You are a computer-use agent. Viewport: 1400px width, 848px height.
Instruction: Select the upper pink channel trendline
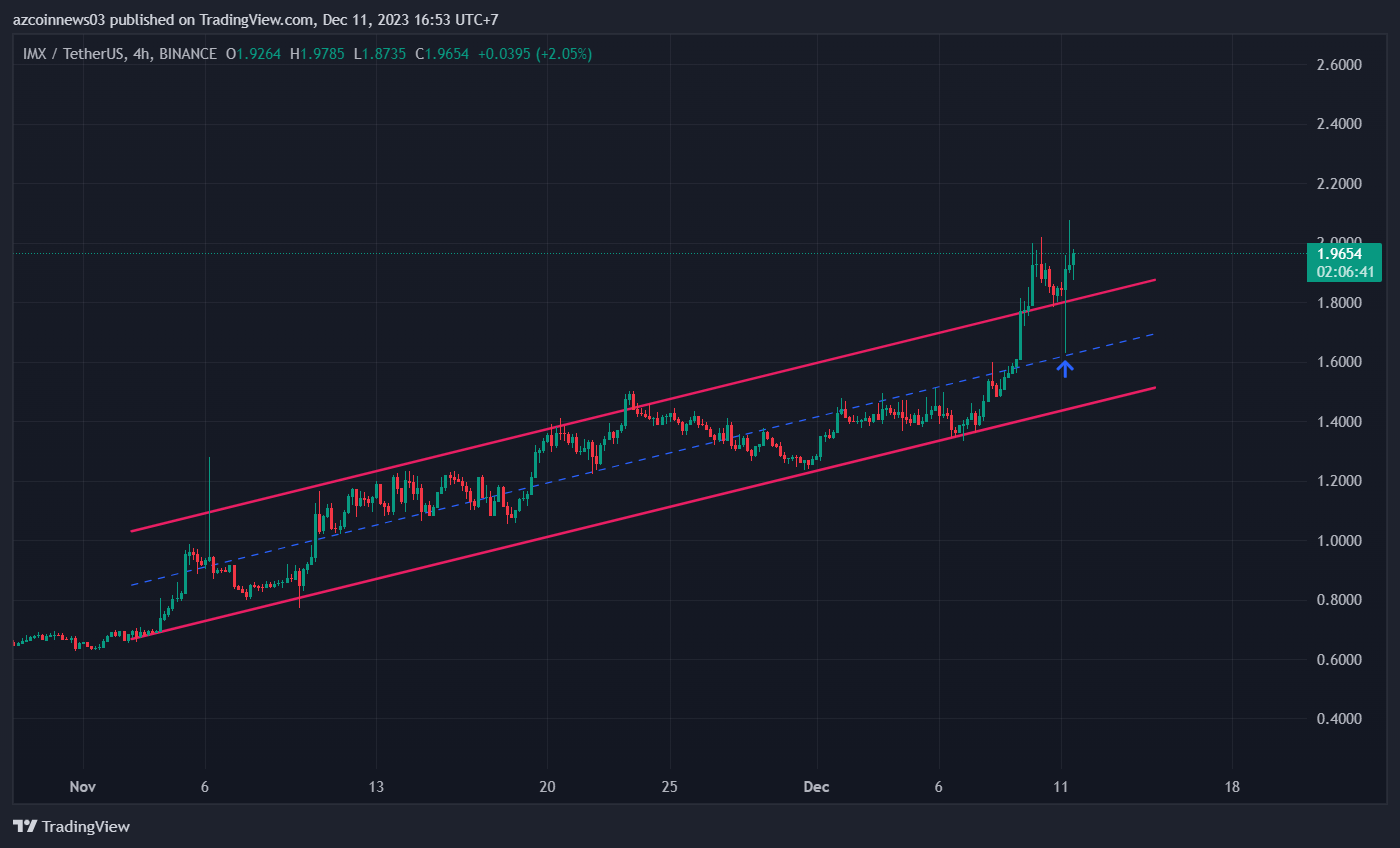[644, 405]
